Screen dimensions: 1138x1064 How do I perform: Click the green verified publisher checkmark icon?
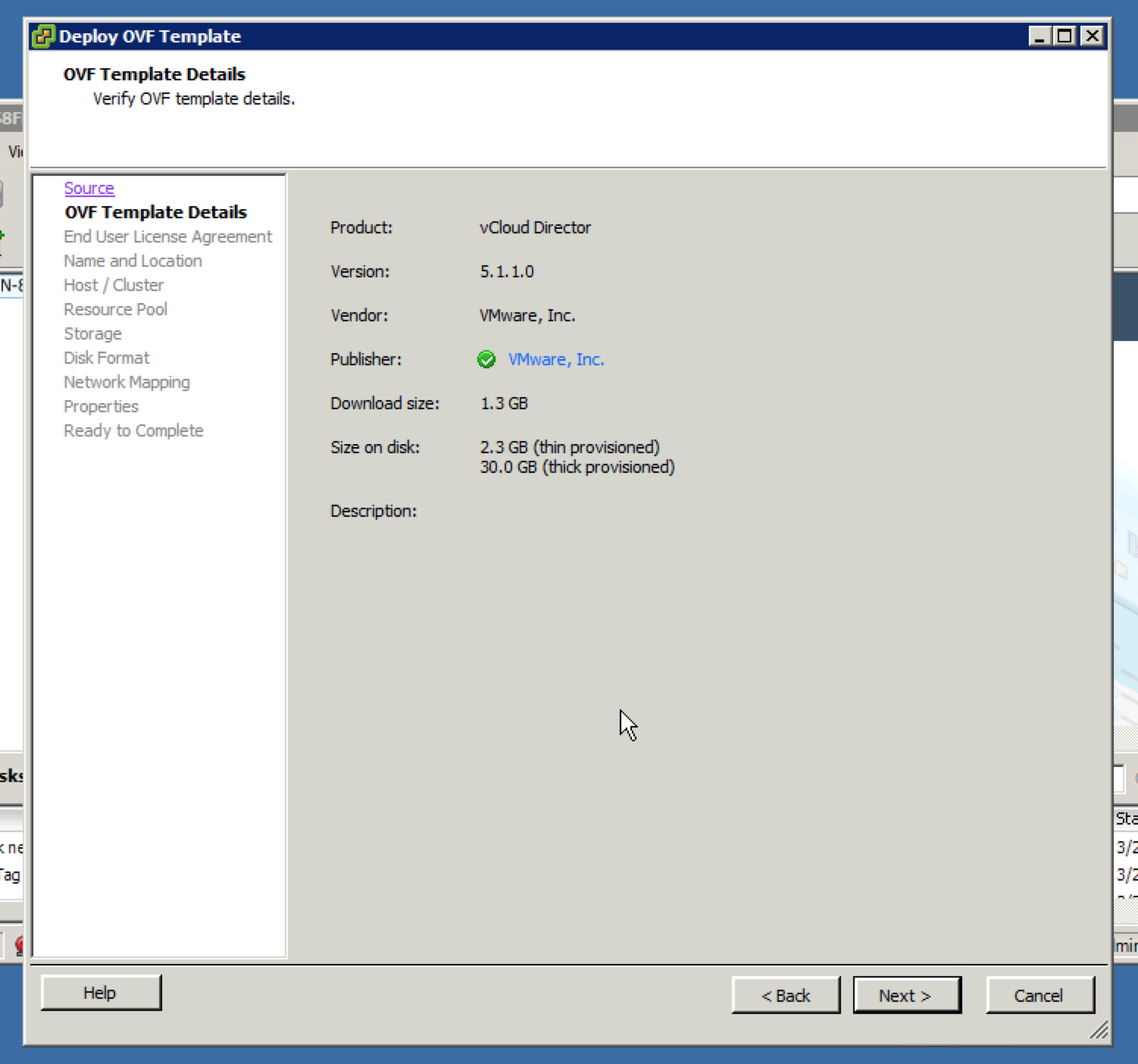pyautogui.click(x=486, y=359)
